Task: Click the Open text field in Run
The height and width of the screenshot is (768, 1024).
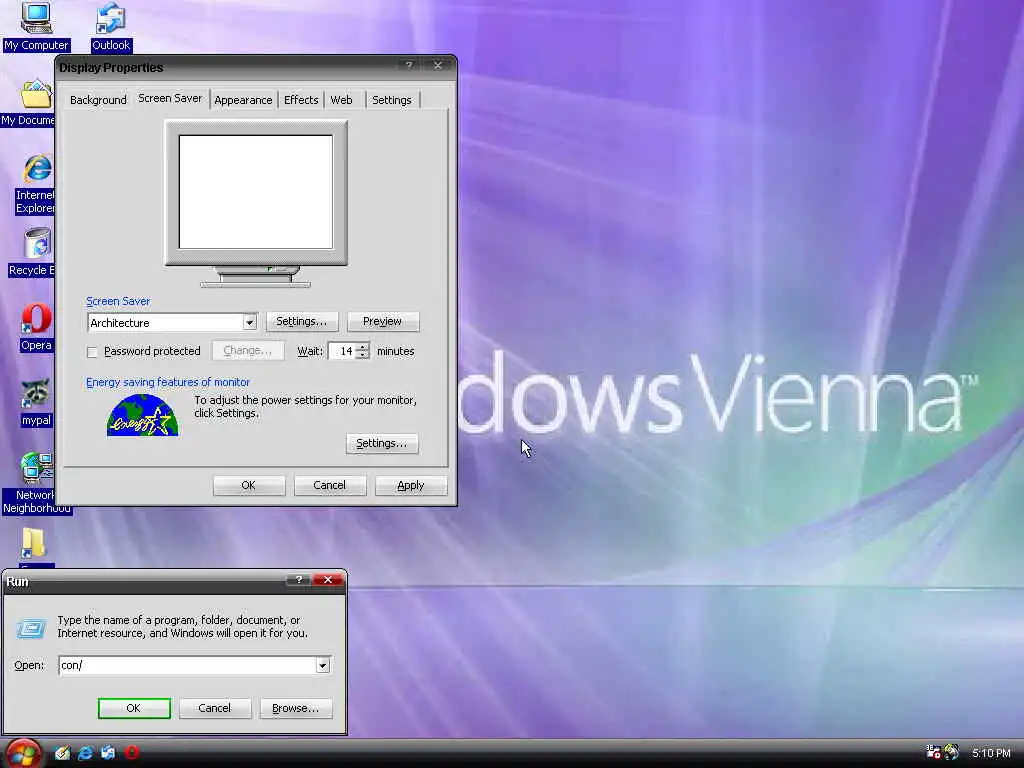Action: tap(187, 665)
